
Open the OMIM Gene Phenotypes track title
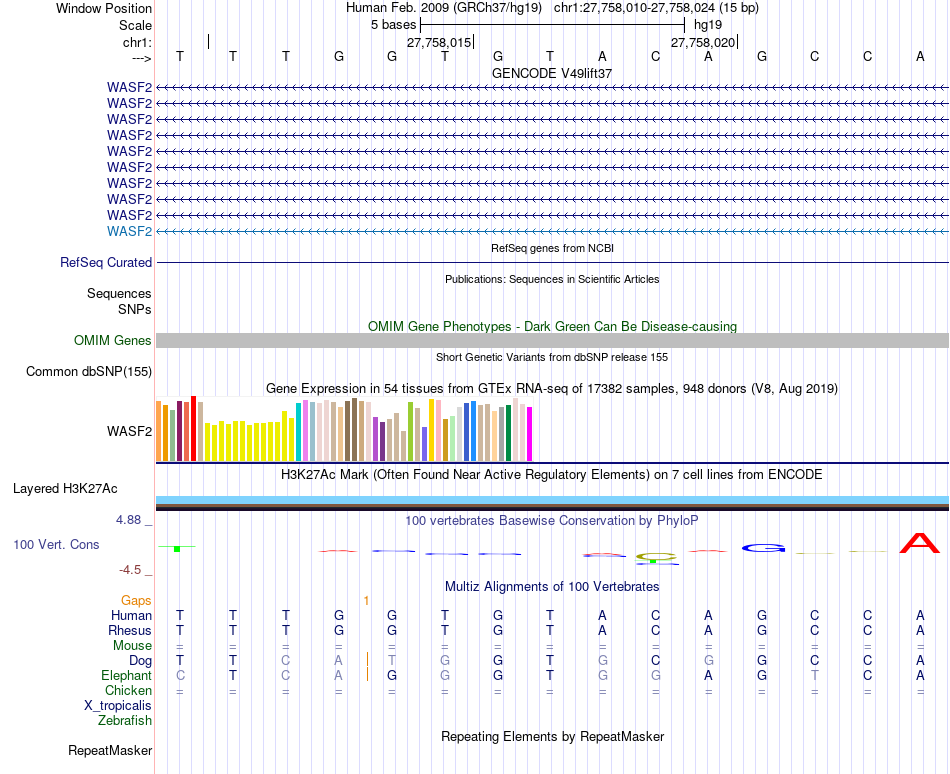552,326
